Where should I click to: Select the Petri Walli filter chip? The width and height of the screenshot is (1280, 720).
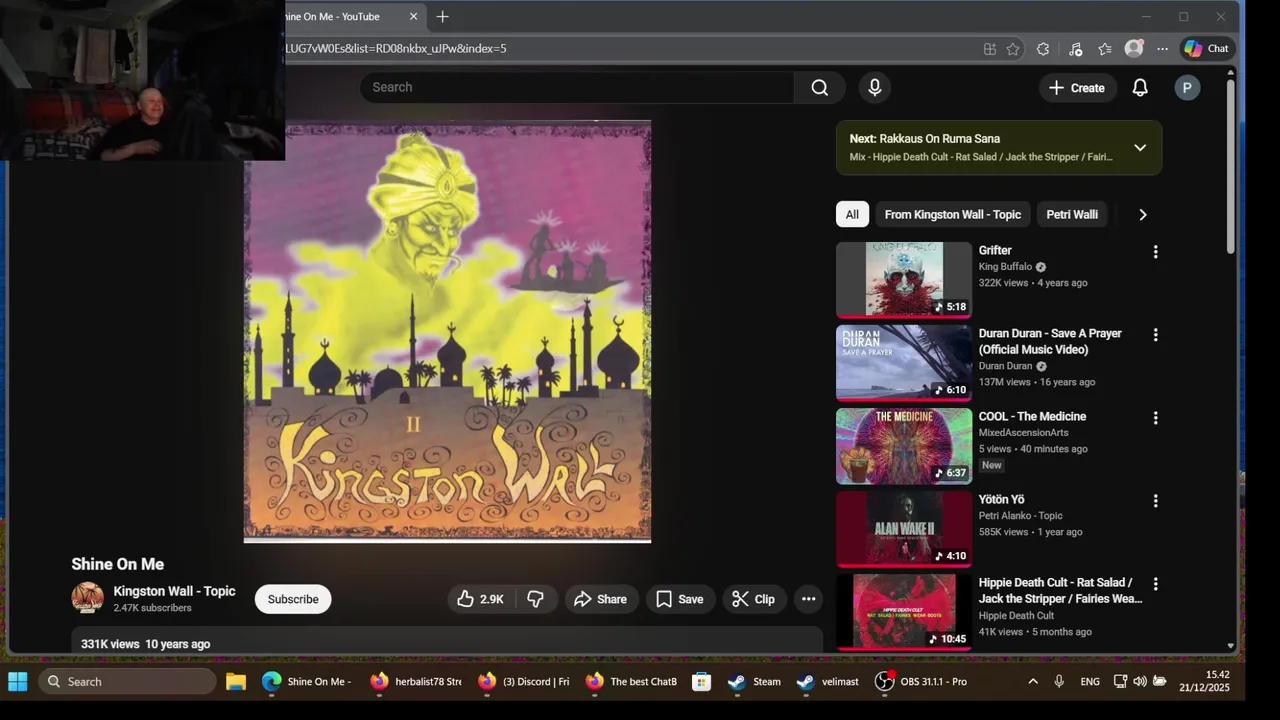pyautogui.click(x=1072, y=215)
